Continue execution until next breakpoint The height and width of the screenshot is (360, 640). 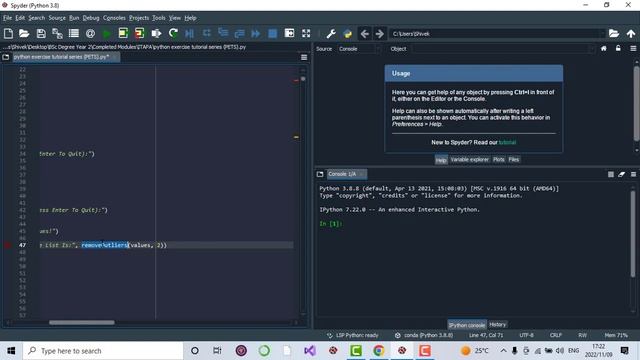point(256,33)
